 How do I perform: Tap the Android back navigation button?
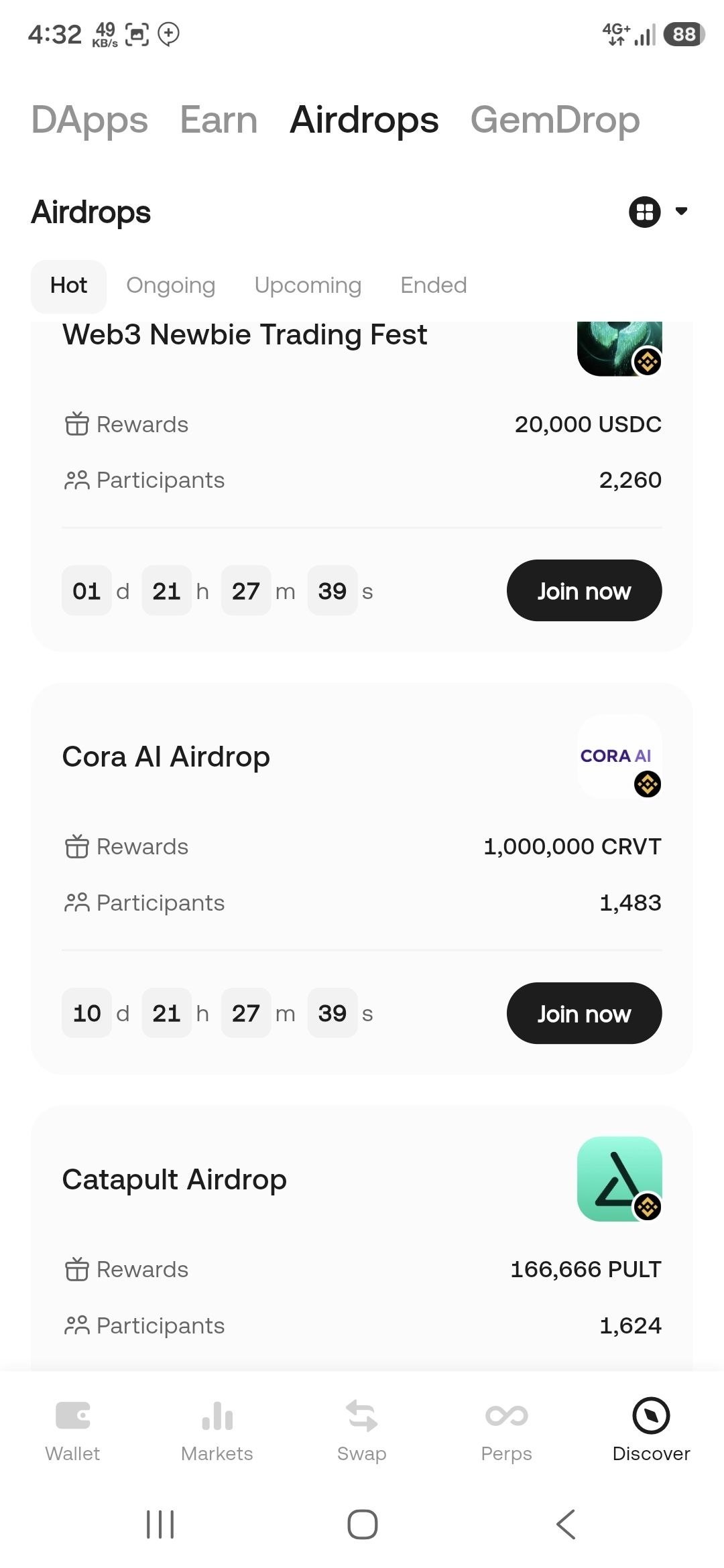[565, 1524]
